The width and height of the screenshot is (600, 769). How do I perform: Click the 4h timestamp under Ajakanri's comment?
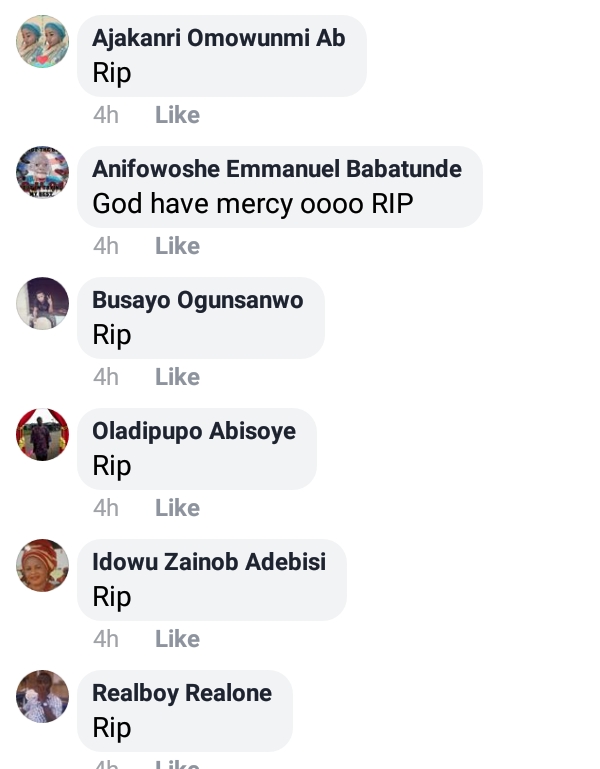105,115
